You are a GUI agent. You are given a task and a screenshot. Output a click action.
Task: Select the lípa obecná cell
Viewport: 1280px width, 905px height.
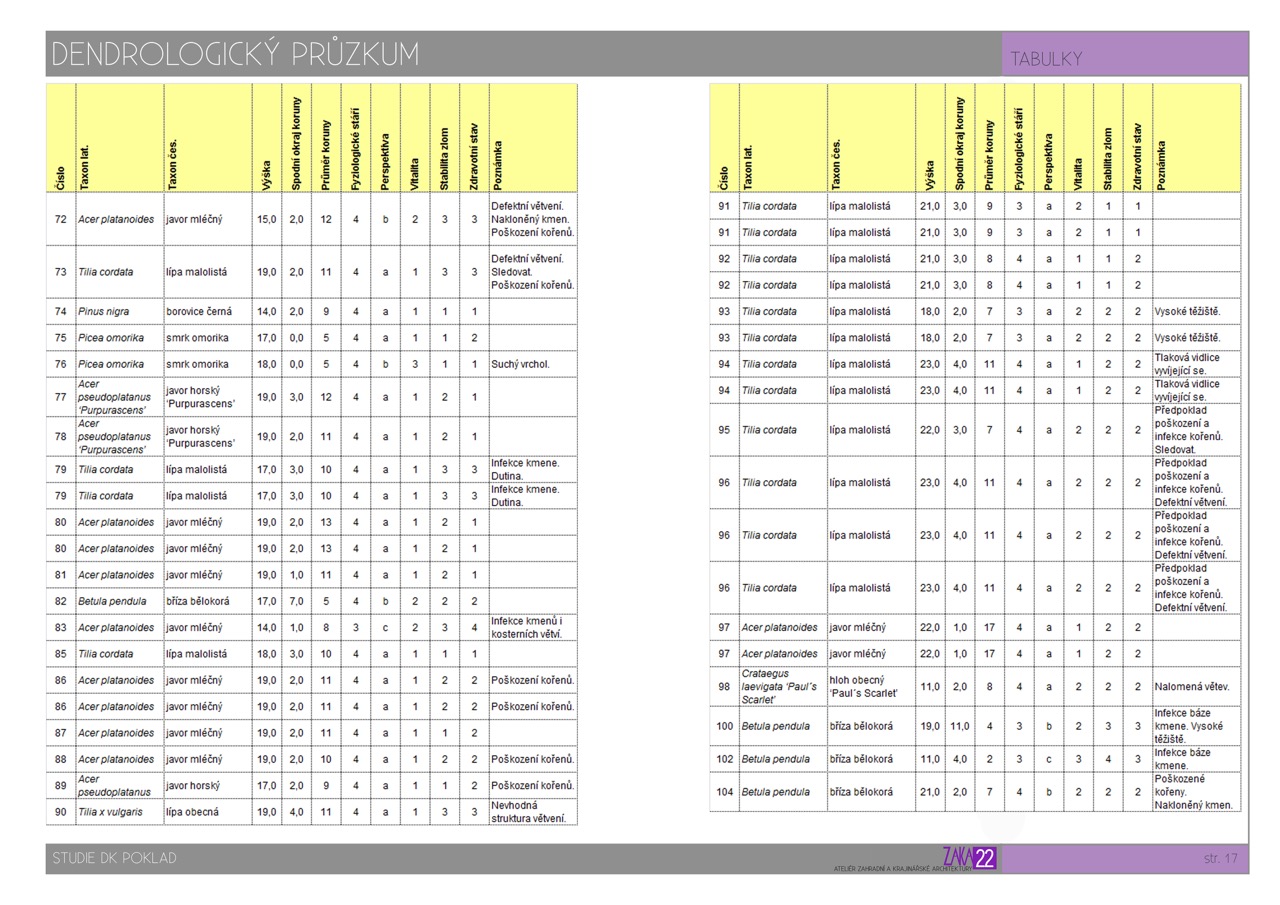pyautogui.click(x=208, y=812)
